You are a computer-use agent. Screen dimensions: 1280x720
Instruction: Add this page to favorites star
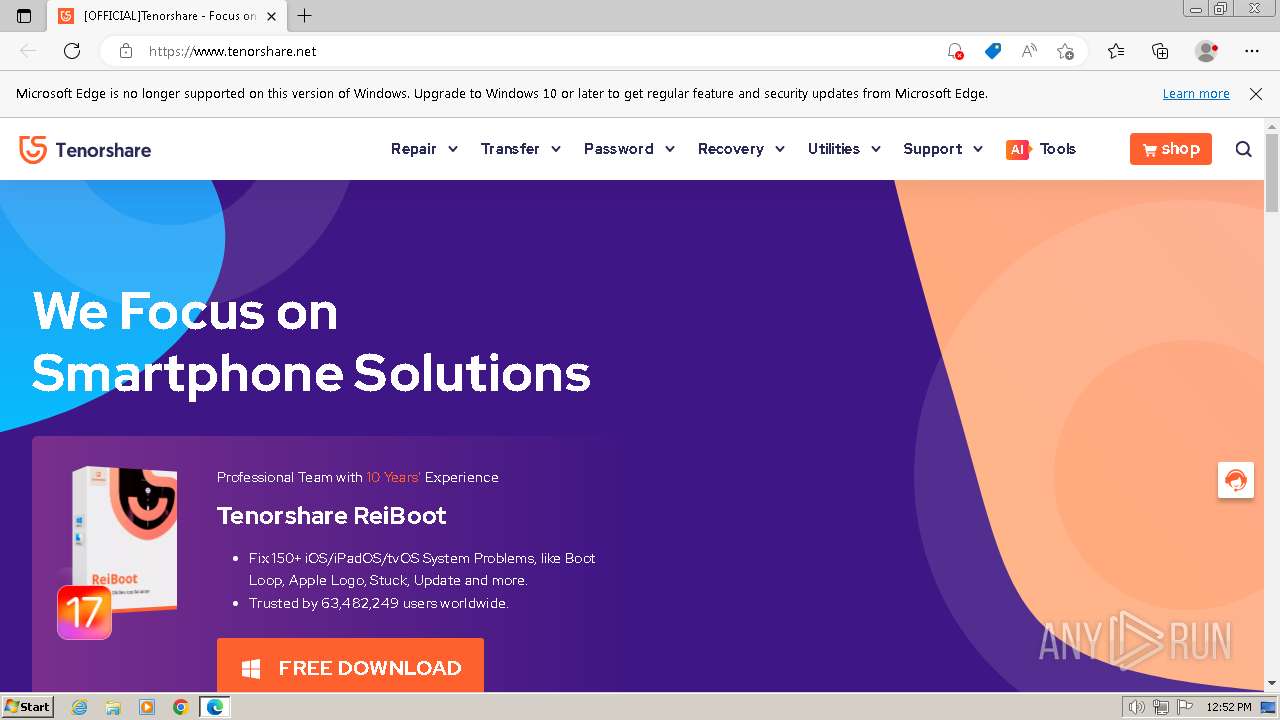(x=1065, y=51)
